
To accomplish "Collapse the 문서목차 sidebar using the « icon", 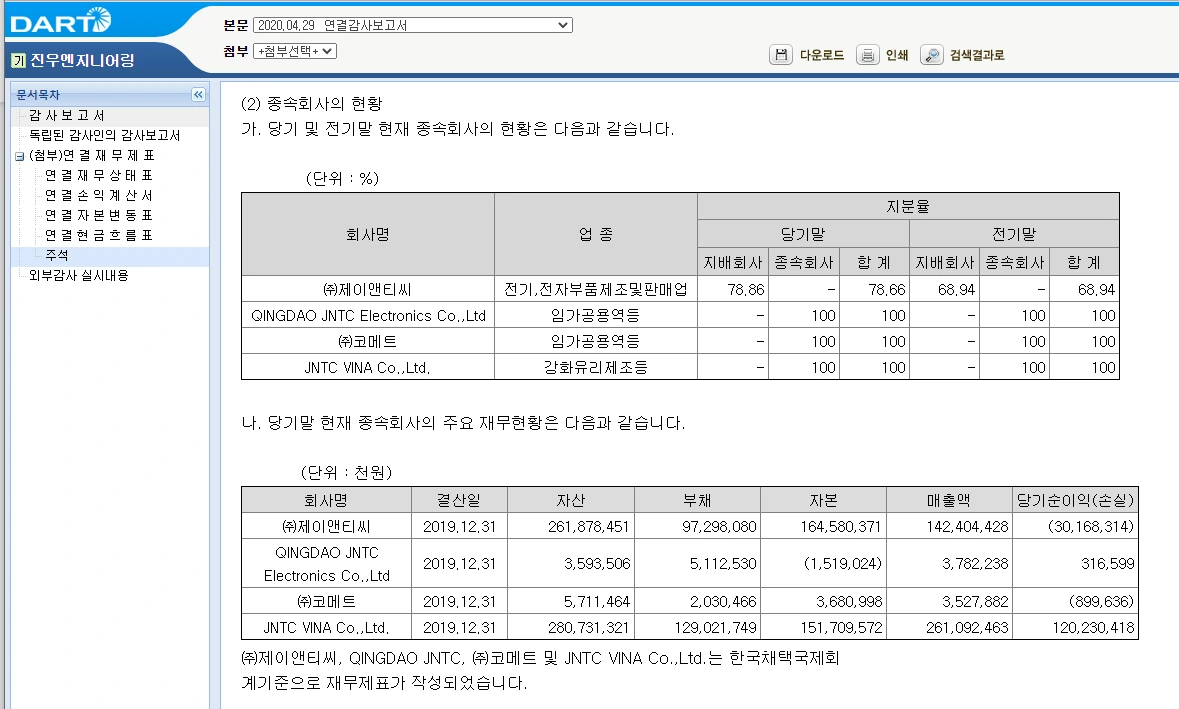I will (196, 96).
